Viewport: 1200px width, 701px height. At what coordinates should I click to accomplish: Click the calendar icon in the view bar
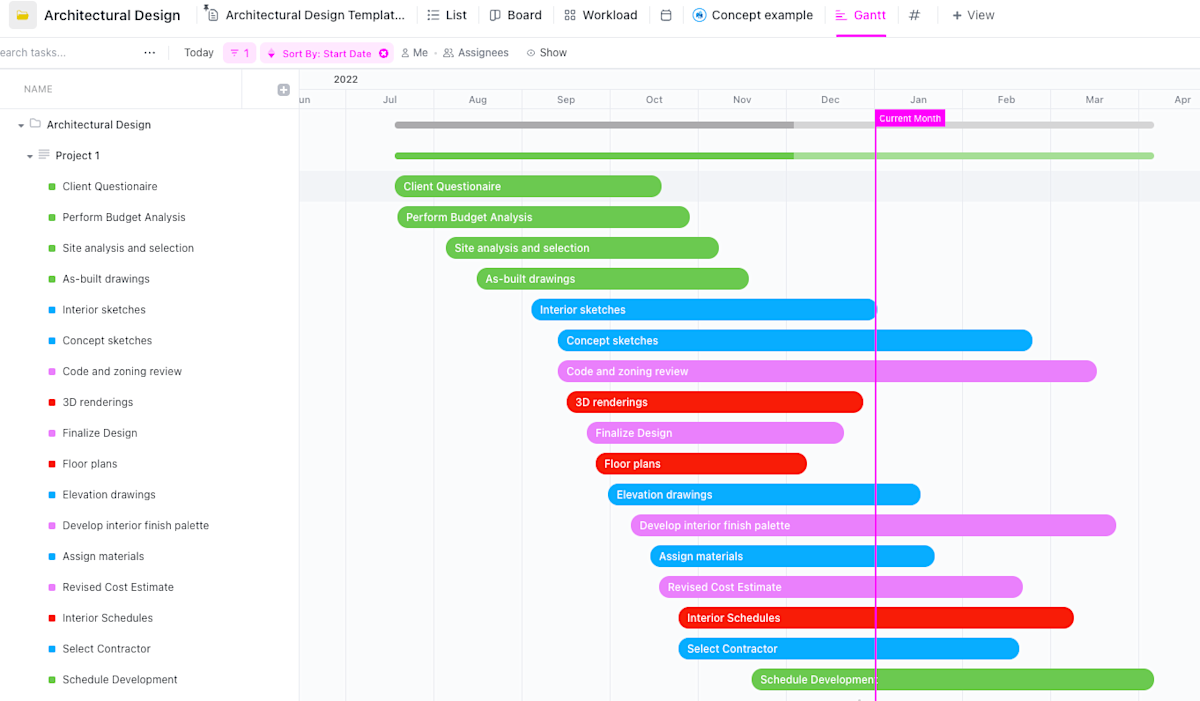(x=665, y=15)
